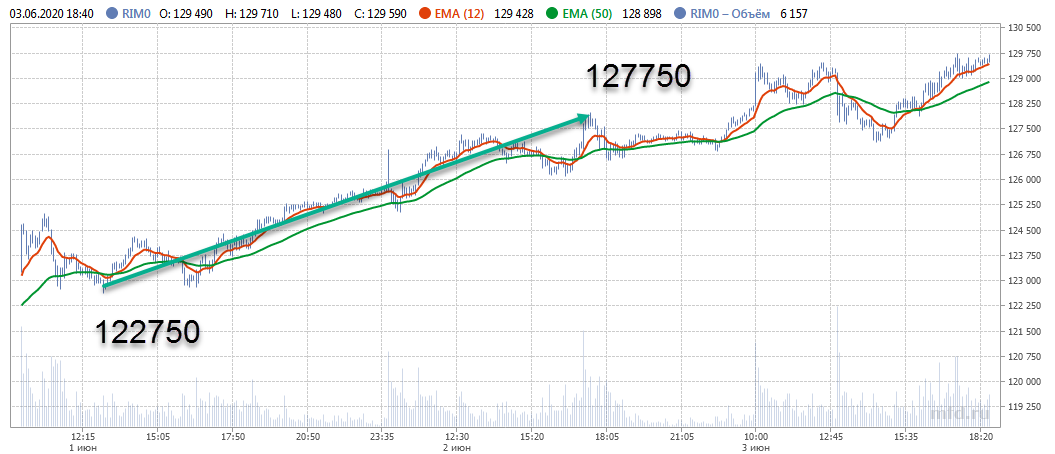The height and width of the screenshot is (454, 1055).
Task: Click the blue RIM0 – Объём legend dot
Action: point(680,14)
